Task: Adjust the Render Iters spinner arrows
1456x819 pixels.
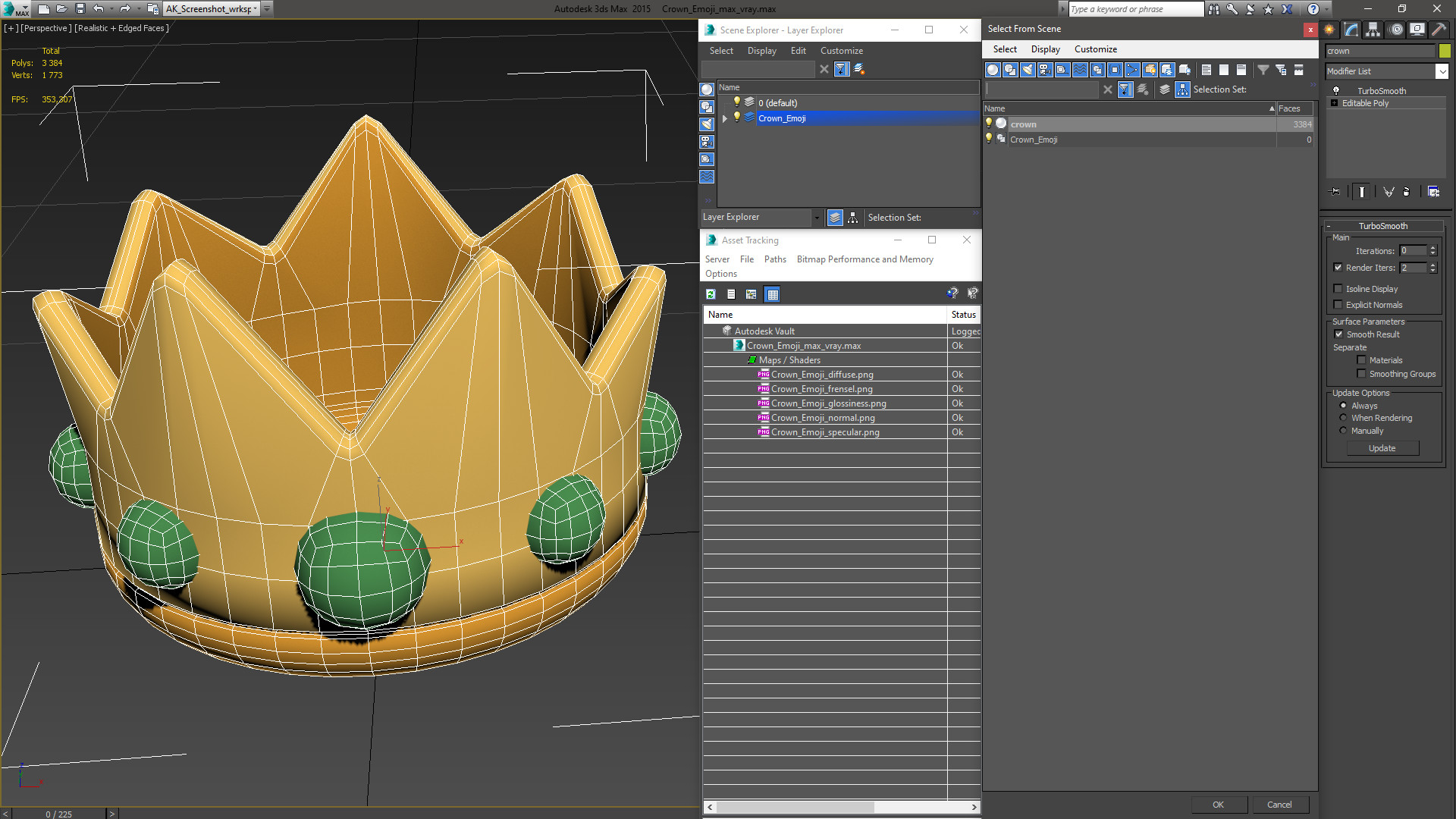Action: coord(1432,268)
